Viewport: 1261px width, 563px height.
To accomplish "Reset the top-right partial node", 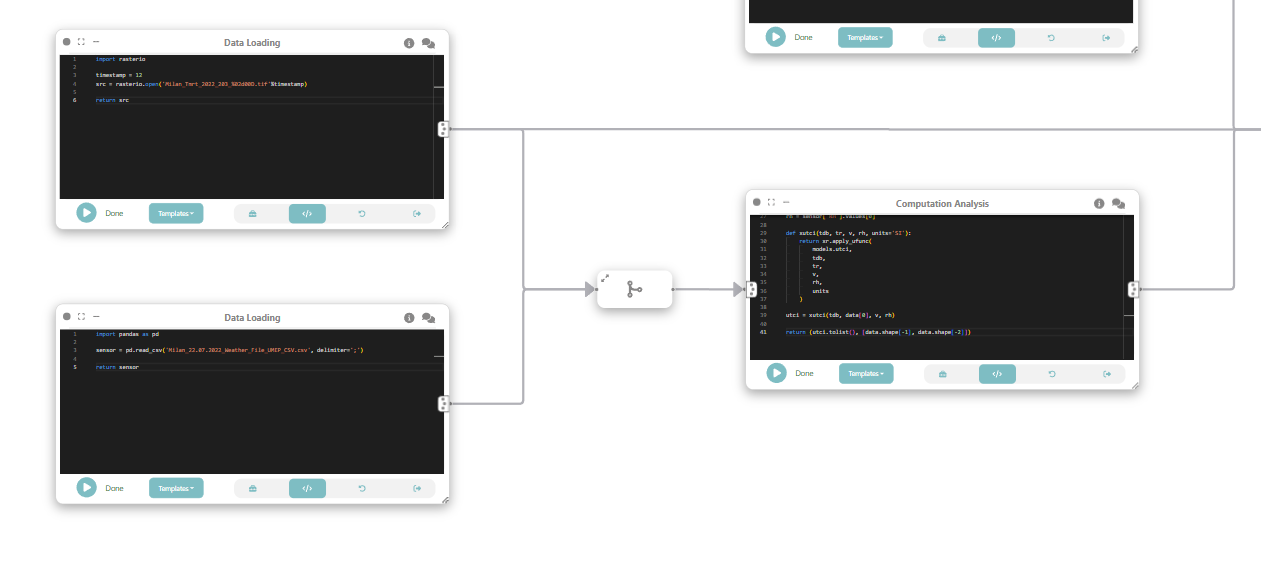I will 1051,38.
